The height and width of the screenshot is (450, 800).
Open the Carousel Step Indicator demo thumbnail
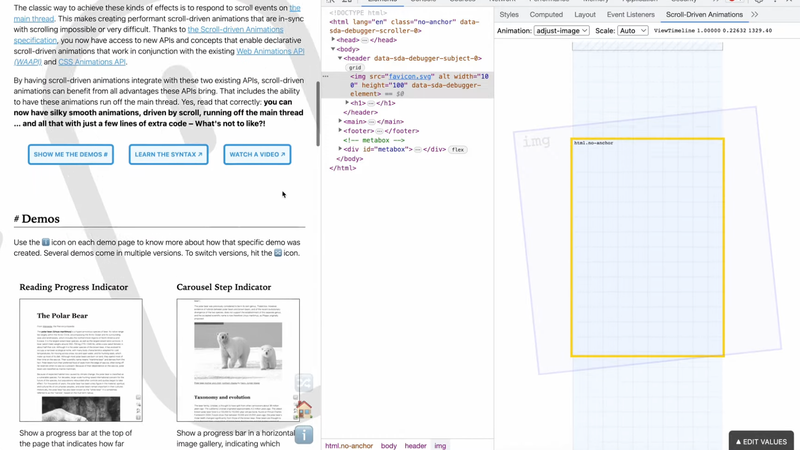point(238,360)
